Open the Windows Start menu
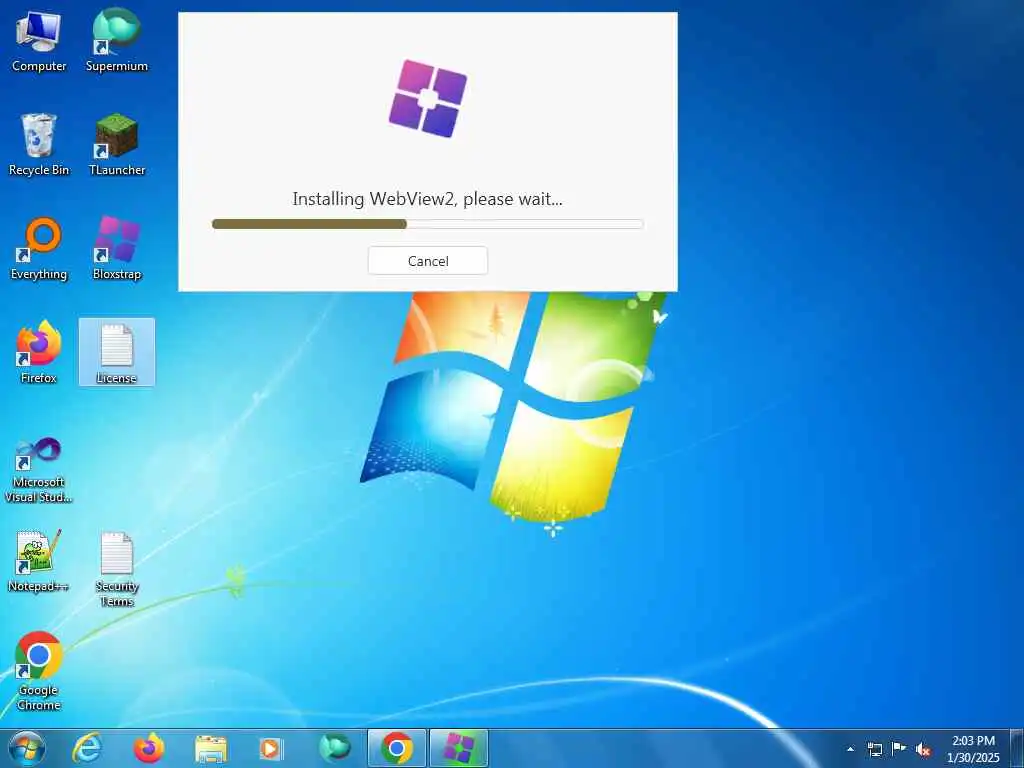 (x=27, y=748)
